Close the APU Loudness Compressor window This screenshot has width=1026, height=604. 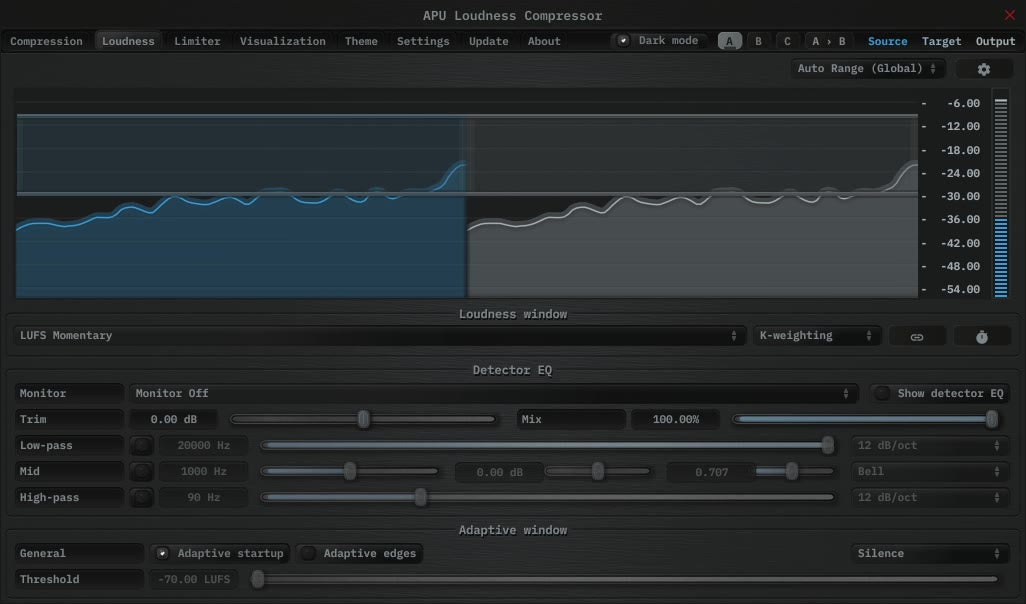1010,15
